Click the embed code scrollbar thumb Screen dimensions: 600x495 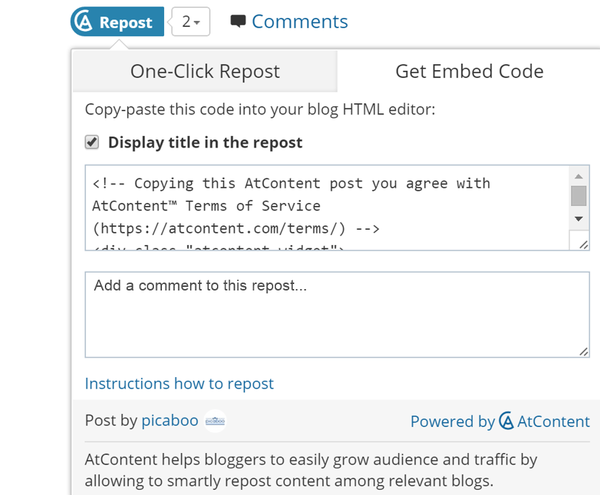(578, 194)
